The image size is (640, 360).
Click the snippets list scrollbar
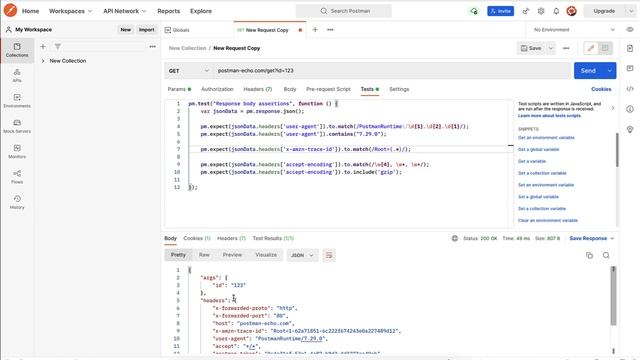tap(617, 150)
